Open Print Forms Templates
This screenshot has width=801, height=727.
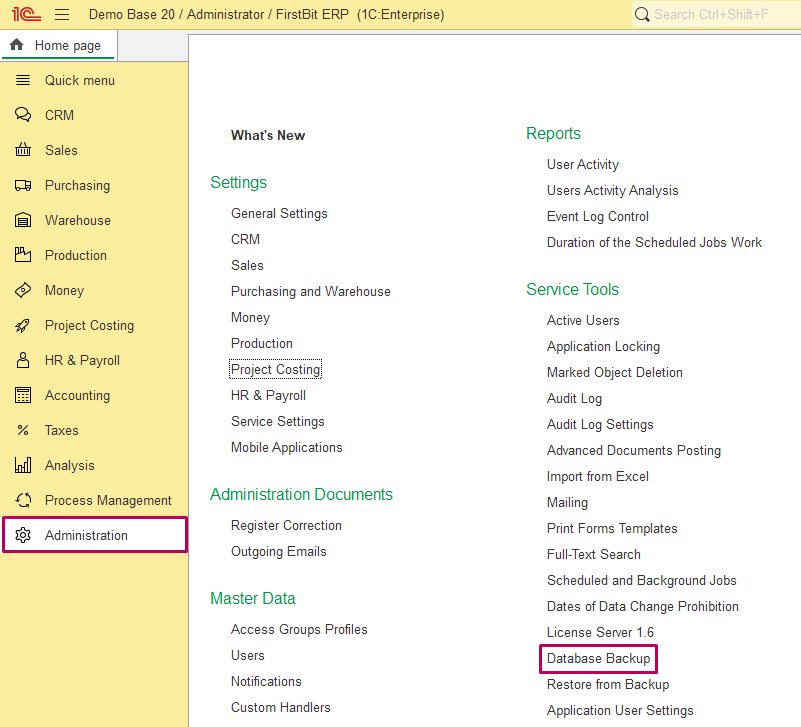coord(612,528)
